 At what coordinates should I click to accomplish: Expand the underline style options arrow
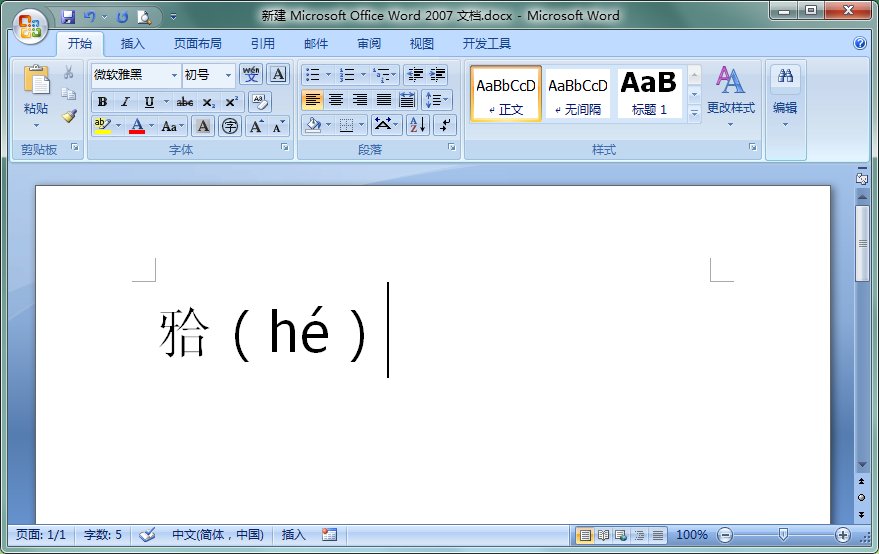[x=166, y=102]
